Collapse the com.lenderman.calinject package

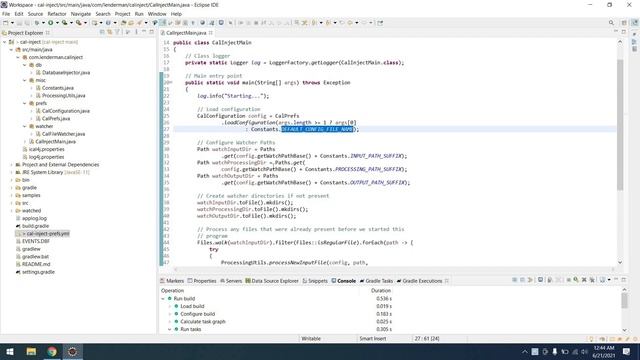click(18, 58)
